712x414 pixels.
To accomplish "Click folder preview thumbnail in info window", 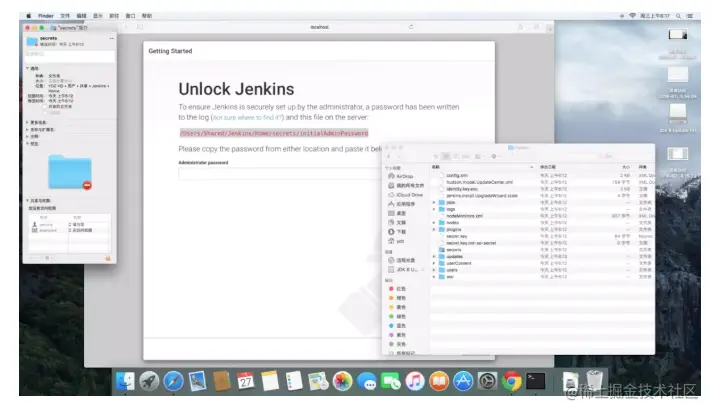I will tap(70, 172).
